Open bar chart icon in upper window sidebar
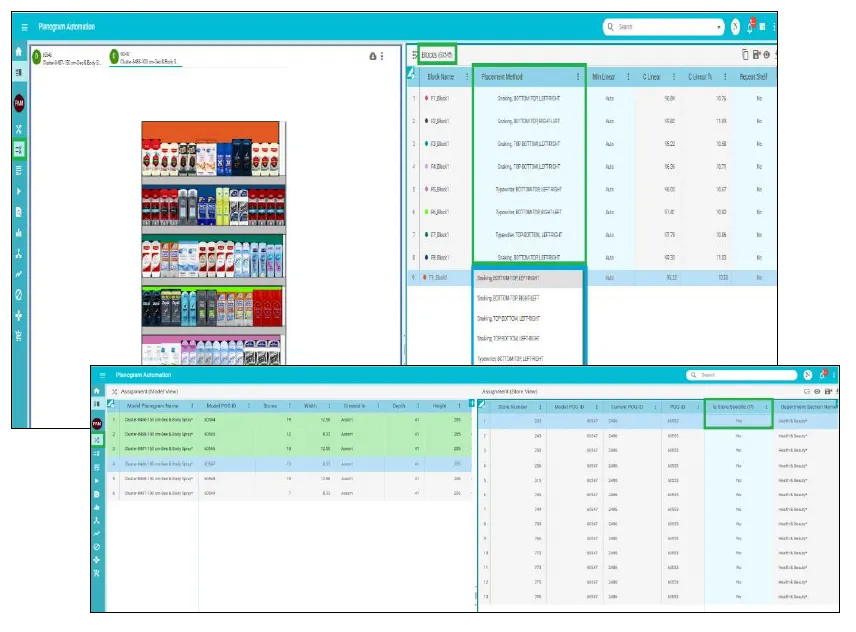The height and width of the screenshot is (632, 856). (19, 233)
